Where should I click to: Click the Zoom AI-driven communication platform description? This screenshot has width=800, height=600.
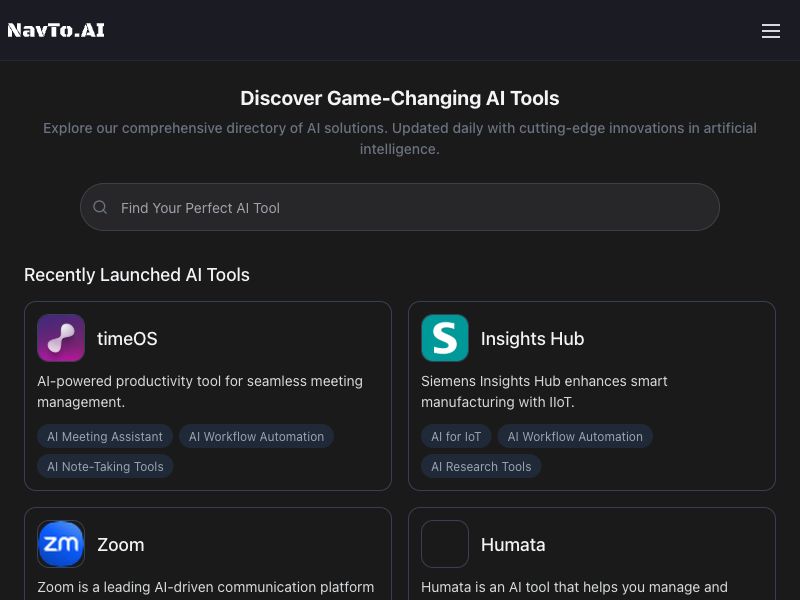pyautogui.click(x=206, y=587)
